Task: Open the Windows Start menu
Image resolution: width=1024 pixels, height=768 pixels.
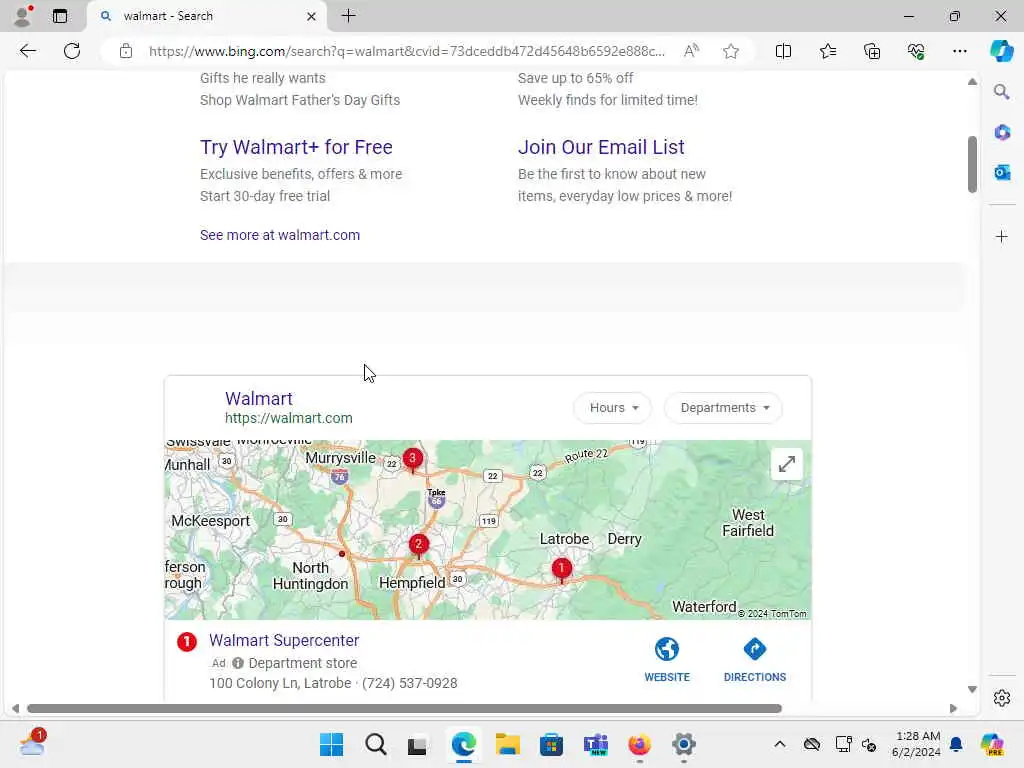Action: (x=332, y=744)
